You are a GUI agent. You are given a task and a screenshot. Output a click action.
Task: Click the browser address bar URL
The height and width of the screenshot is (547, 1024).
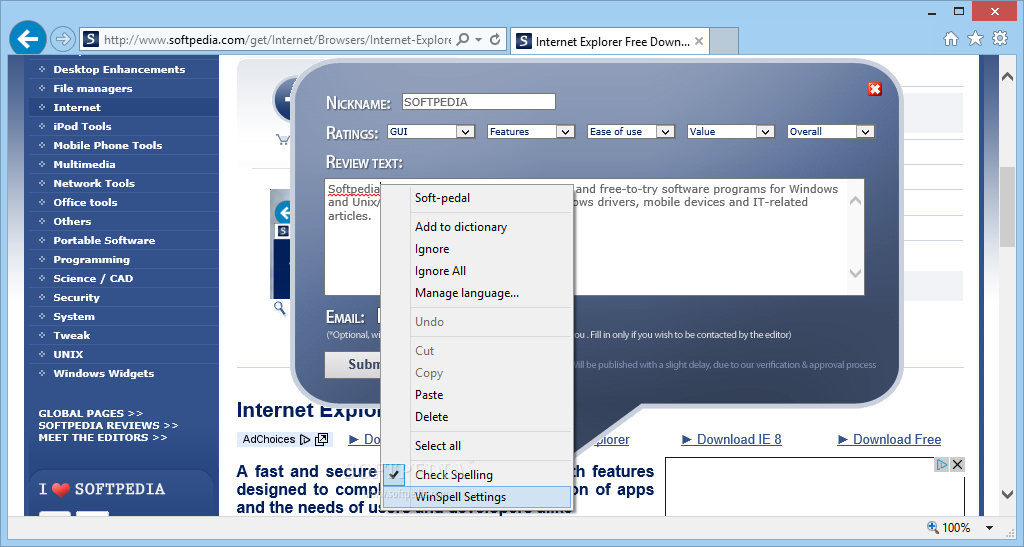[278, 40]
